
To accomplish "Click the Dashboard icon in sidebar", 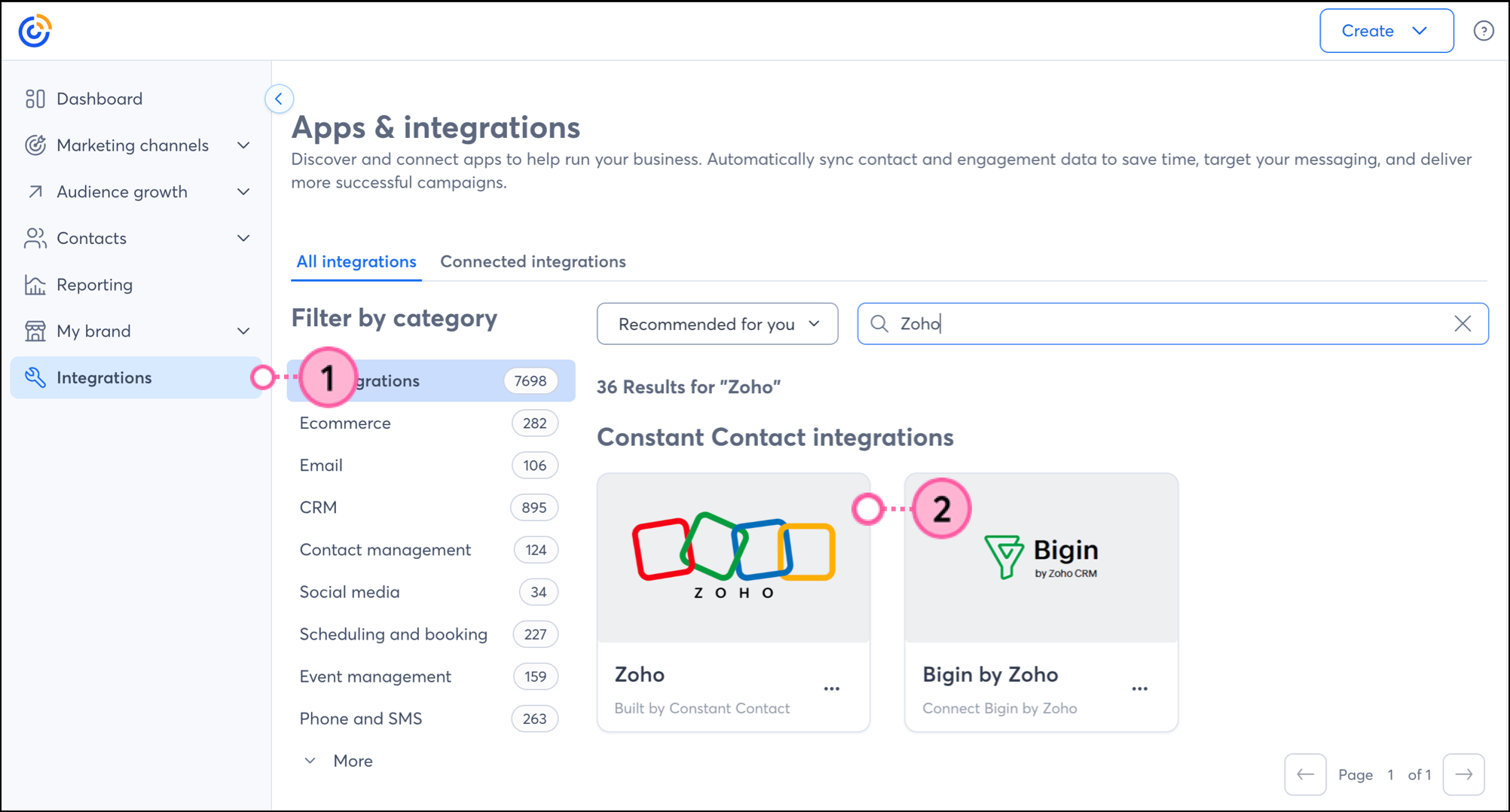I will (35, 99).
